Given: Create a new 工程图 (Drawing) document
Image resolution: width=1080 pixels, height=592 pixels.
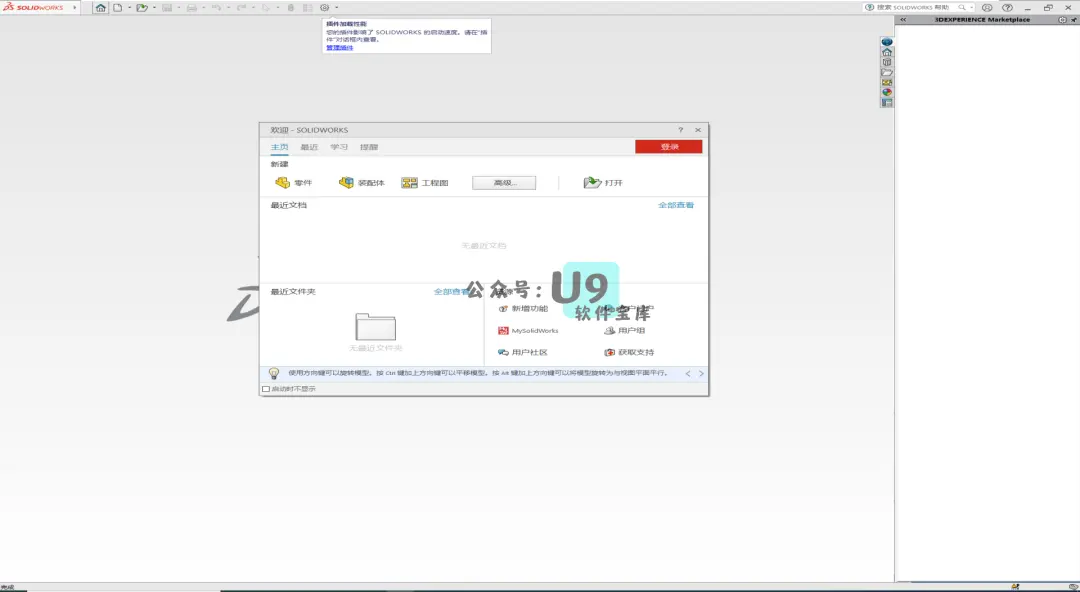Looking at the screenshot, I should tap(425, 183).
